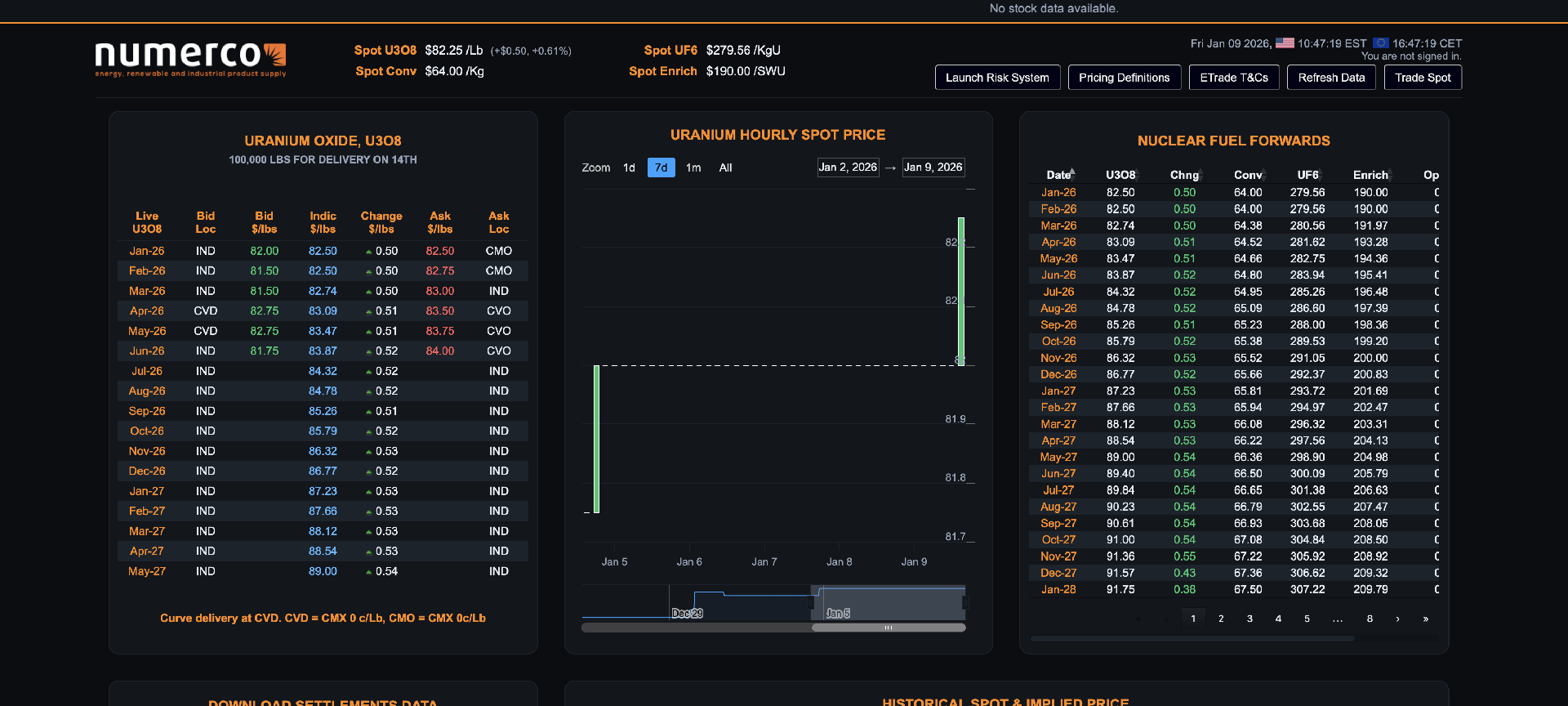Click the Numerco logo
This screenshot has height=706, width=1568.
pyautogui.click(x=190, y=58)
